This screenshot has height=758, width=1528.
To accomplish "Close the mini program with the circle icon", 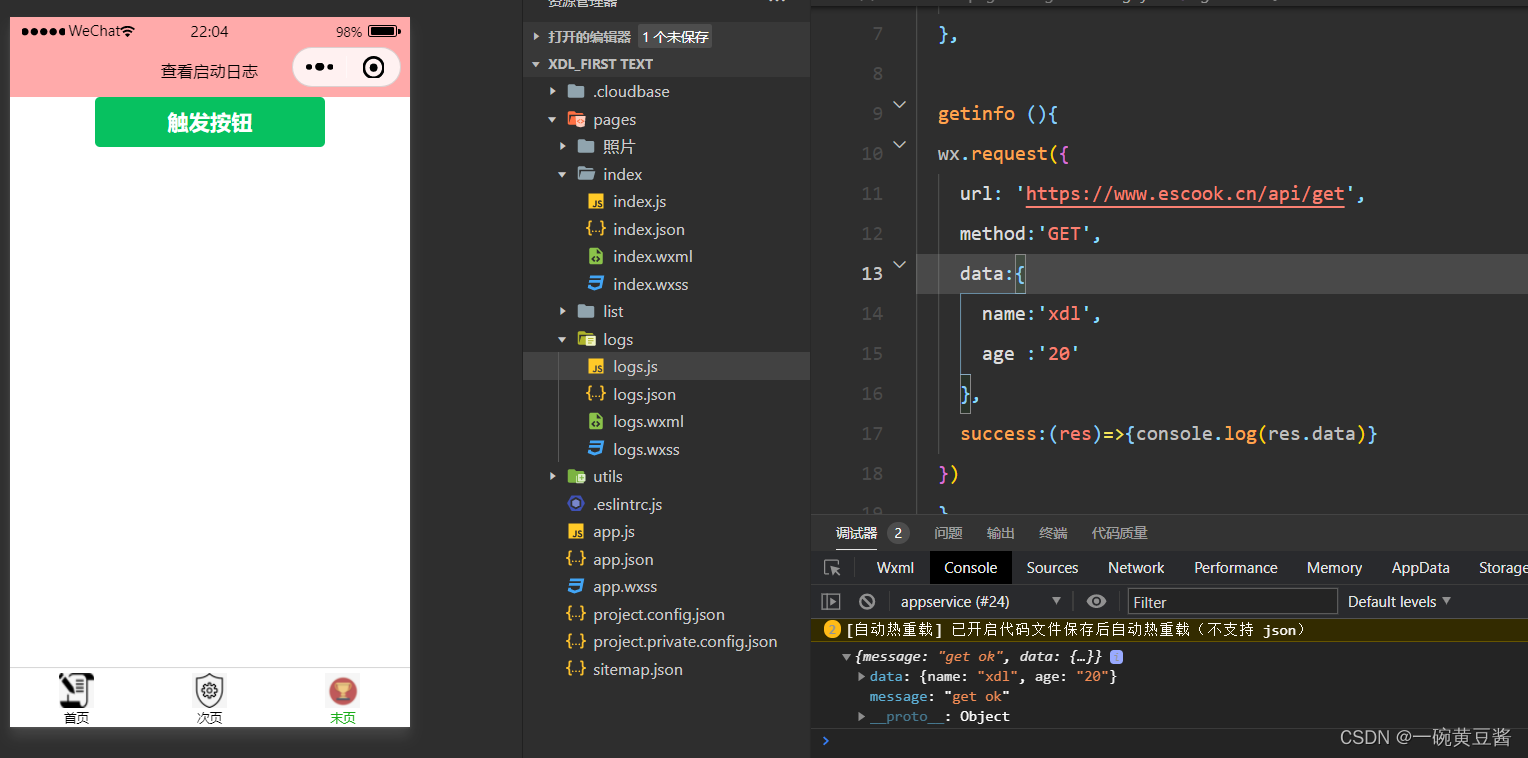I will (373, 67).
